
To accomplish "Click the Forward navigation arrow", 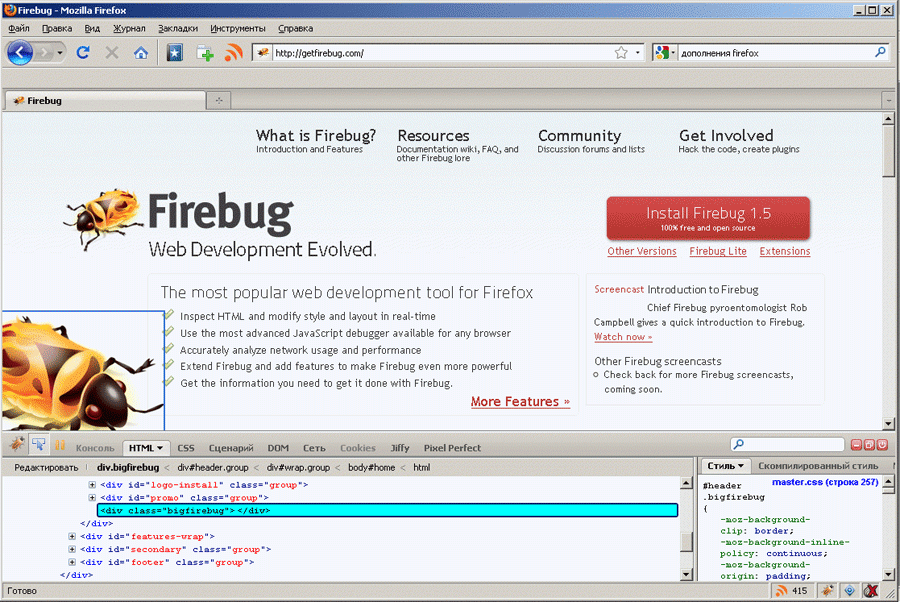I will [x=43, y=53].
